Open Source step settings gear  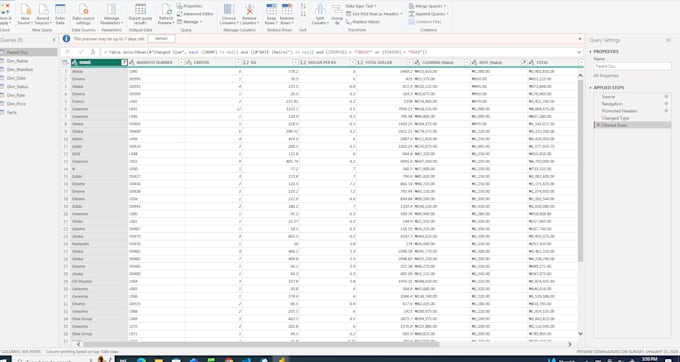click(666, 97)
